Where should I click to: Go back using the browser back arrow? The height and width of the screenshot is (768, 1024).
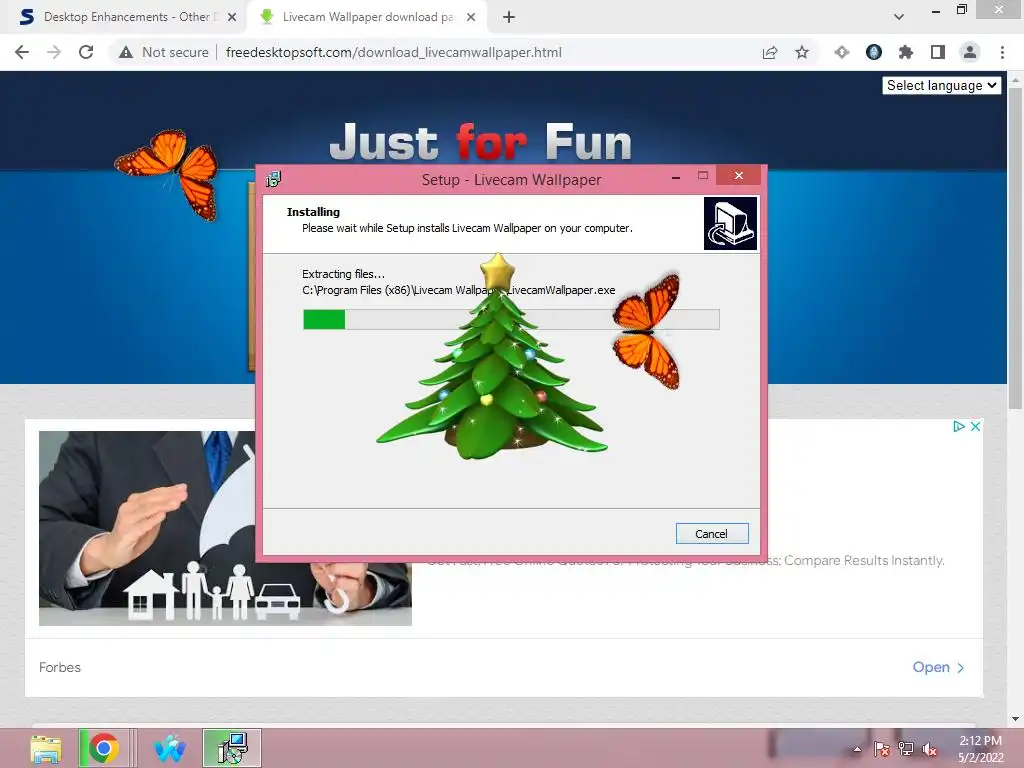pos(22,52)
